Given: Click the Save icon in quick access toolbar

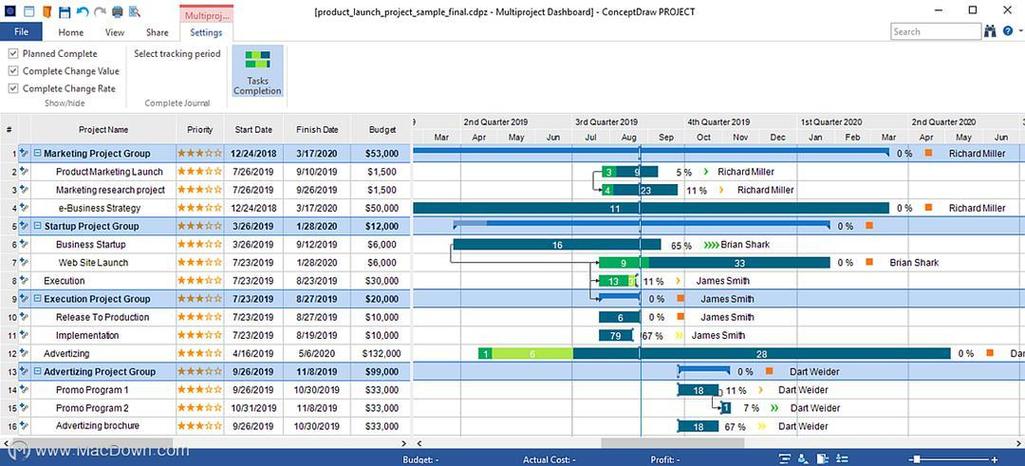Looking at the screenshot, I should click(x=65, y=12).
